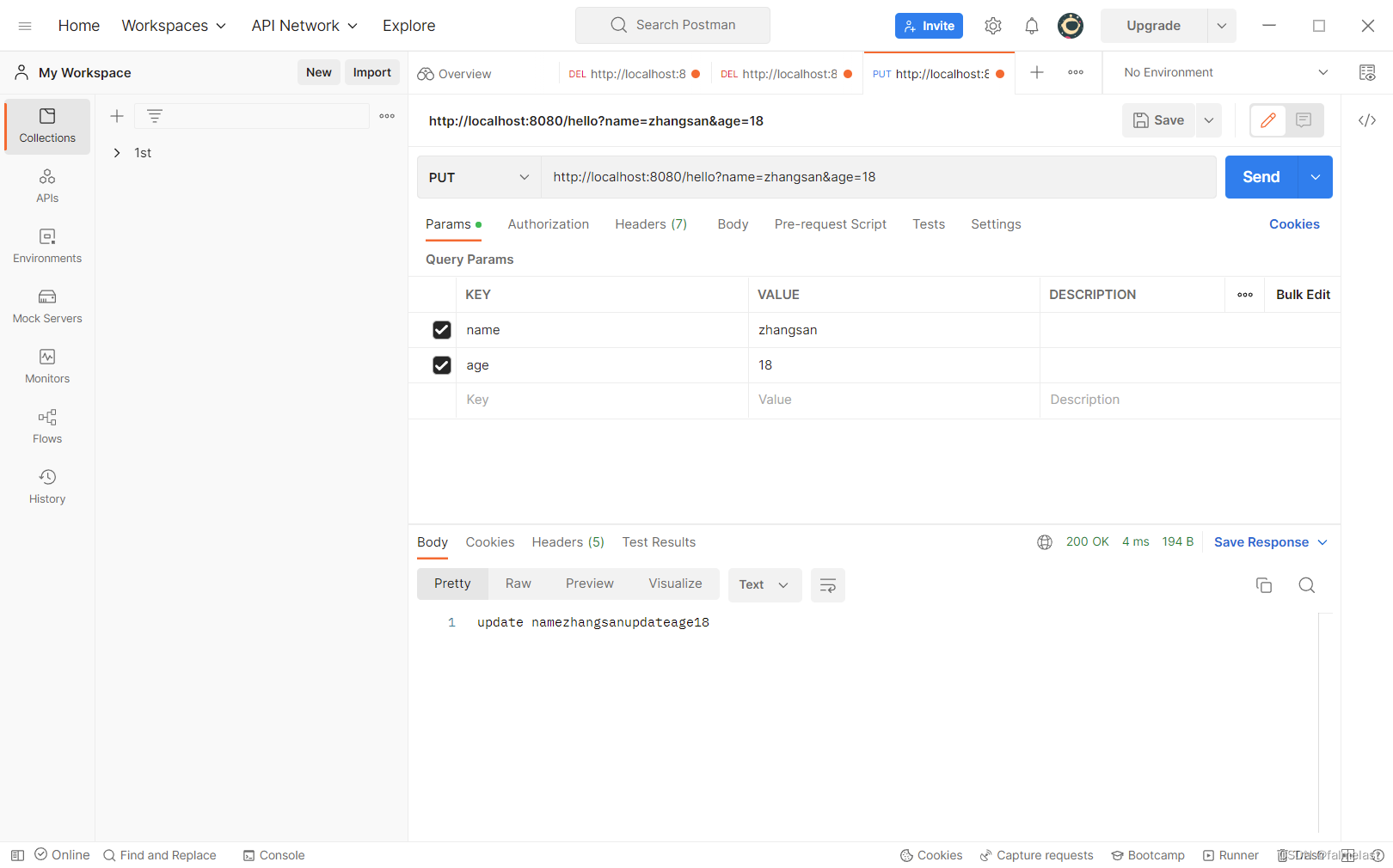This screenshot has height=868, width=1393.
Task: Open the Mock Servers sidebar panel
Action: [47, 307]
